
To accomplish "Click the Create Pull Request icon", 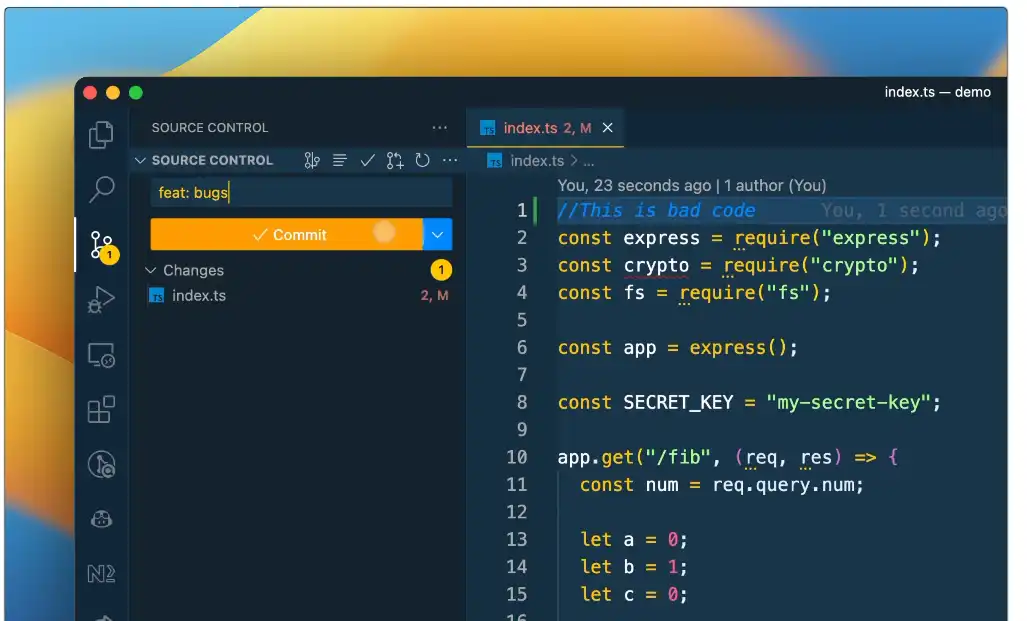I will [393, 160].
